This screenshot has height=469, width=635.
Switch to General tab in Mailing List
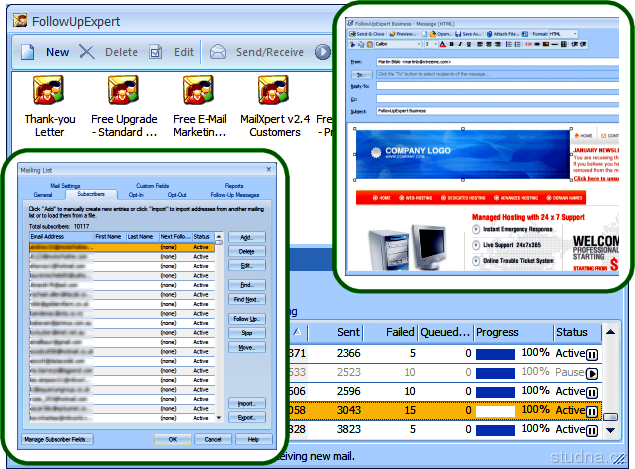[x=43, y=195]
